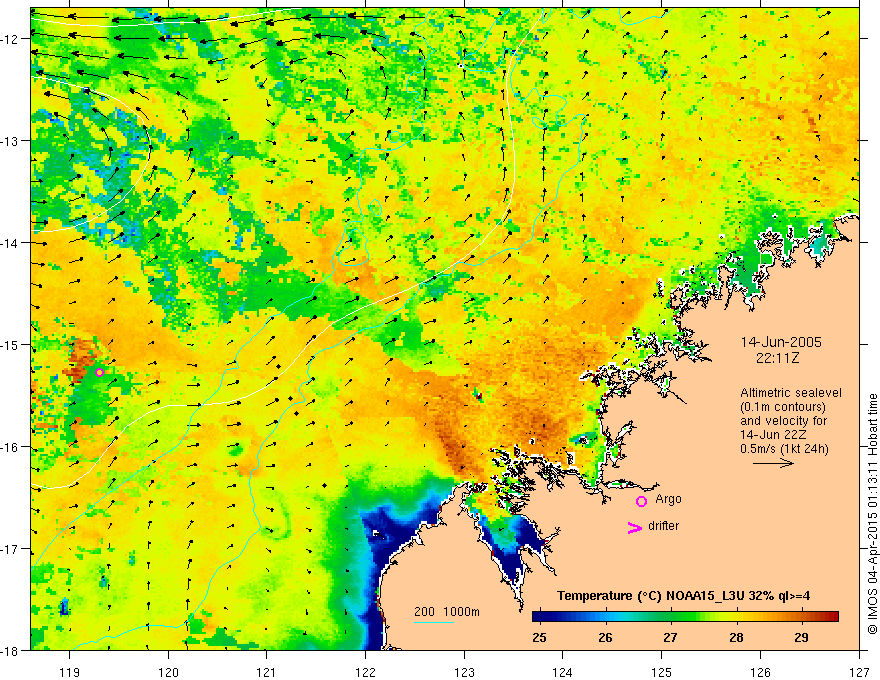Click the longitude axis label '120'

[x=168, y=672]
